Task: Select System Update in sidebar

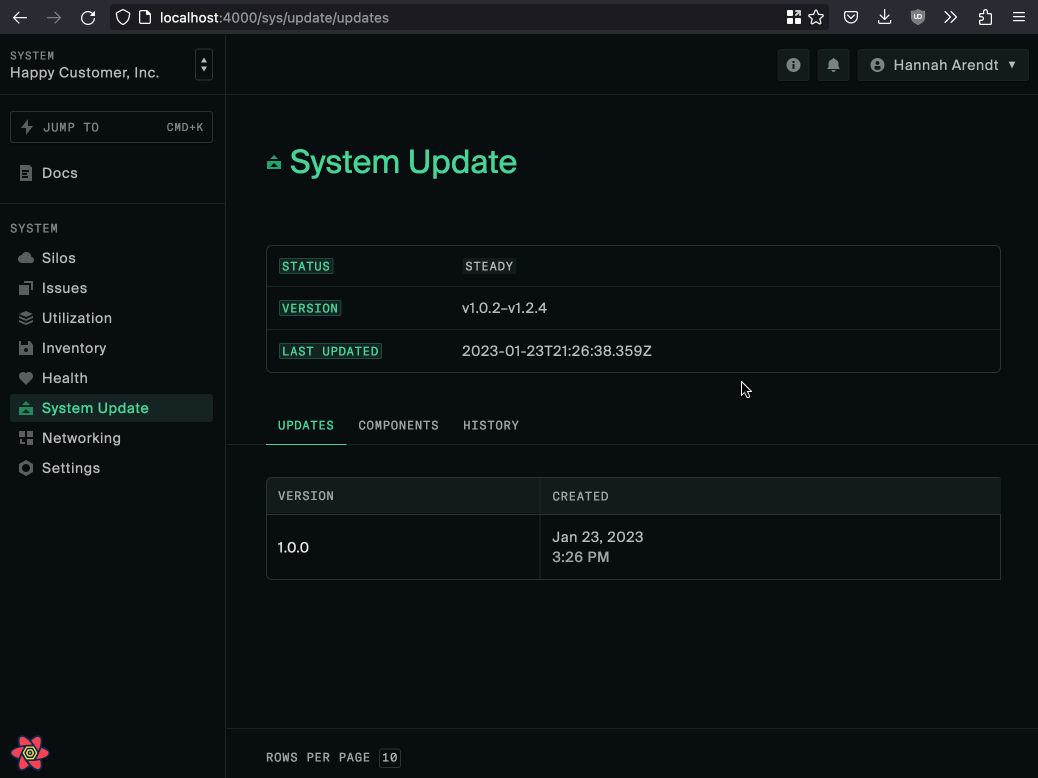Action: point(111,408)
